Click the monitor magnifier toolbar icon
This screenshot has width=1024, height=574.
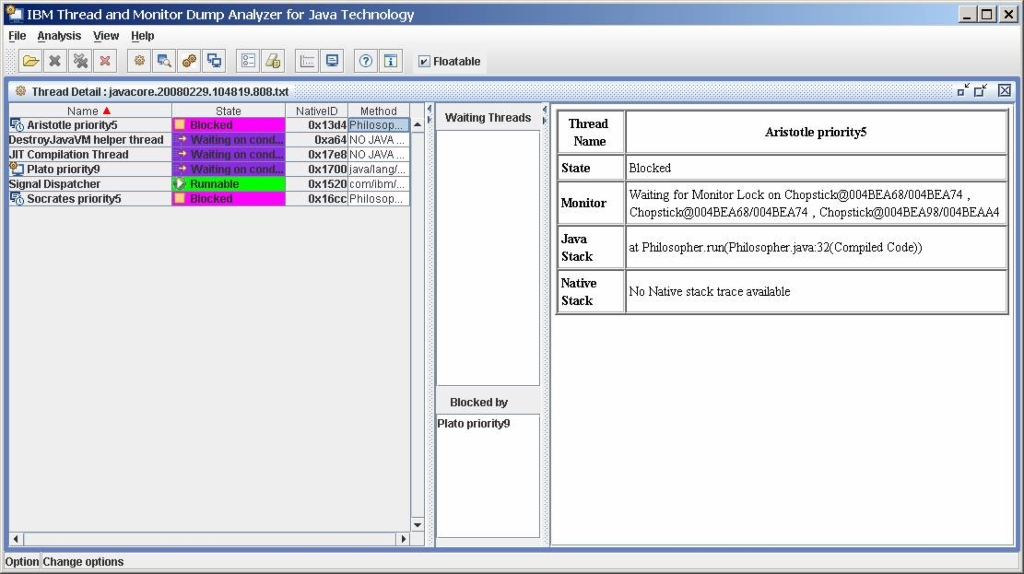pyautogui.click(x=164, y=61)
